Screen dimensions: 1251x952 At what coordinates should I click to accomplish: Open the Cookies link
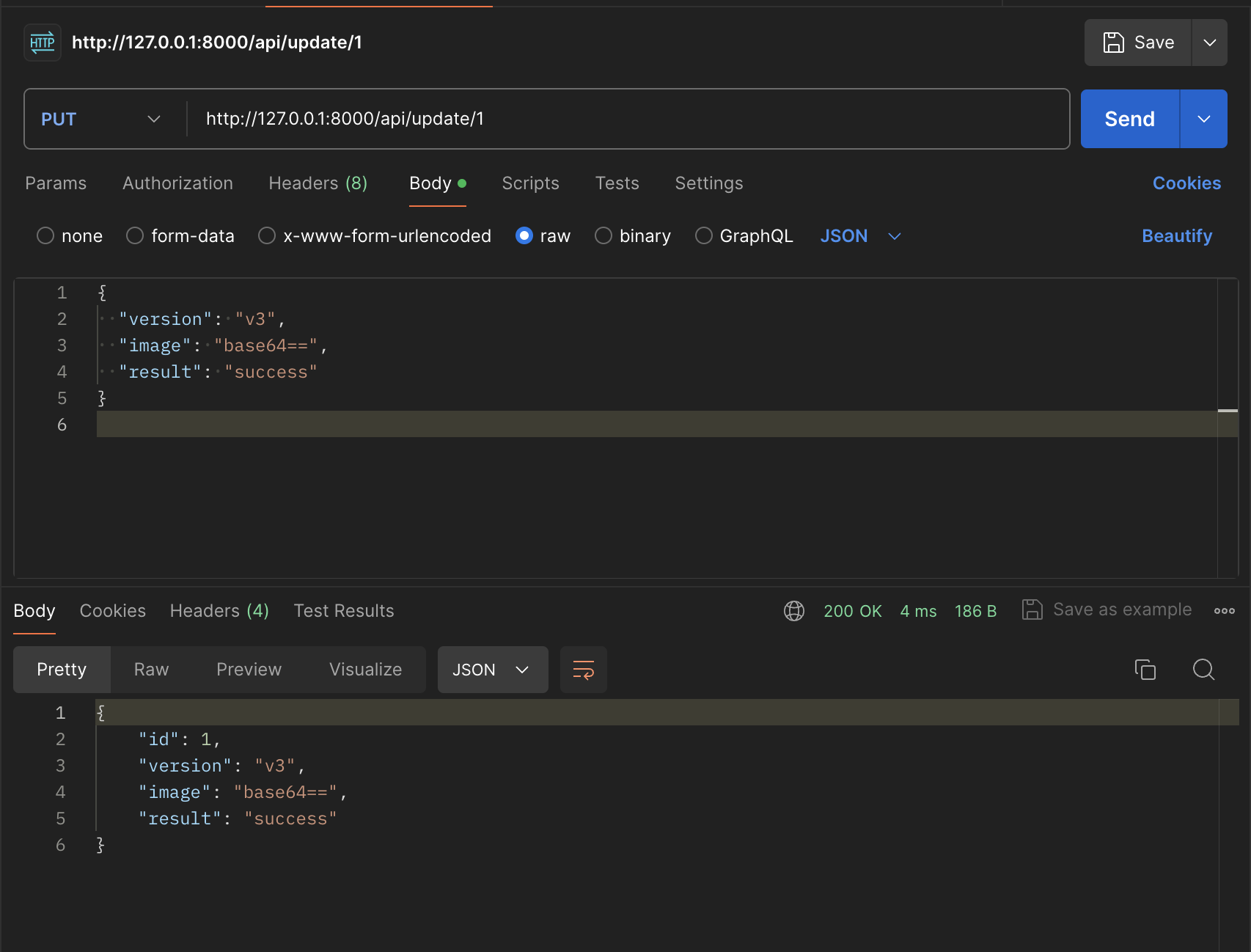coord(1186,183)
